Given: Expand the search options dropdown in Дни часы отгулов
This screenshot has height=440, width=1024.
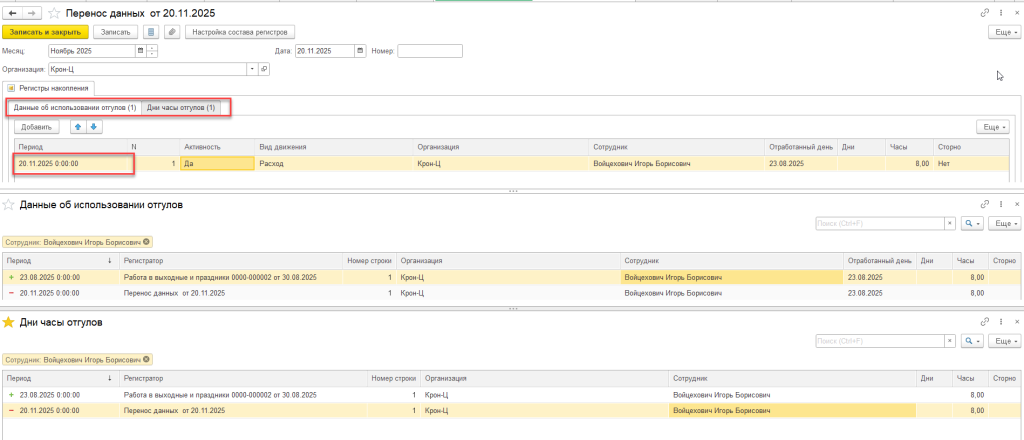Looking at the screenshot, I should (977, 341).
